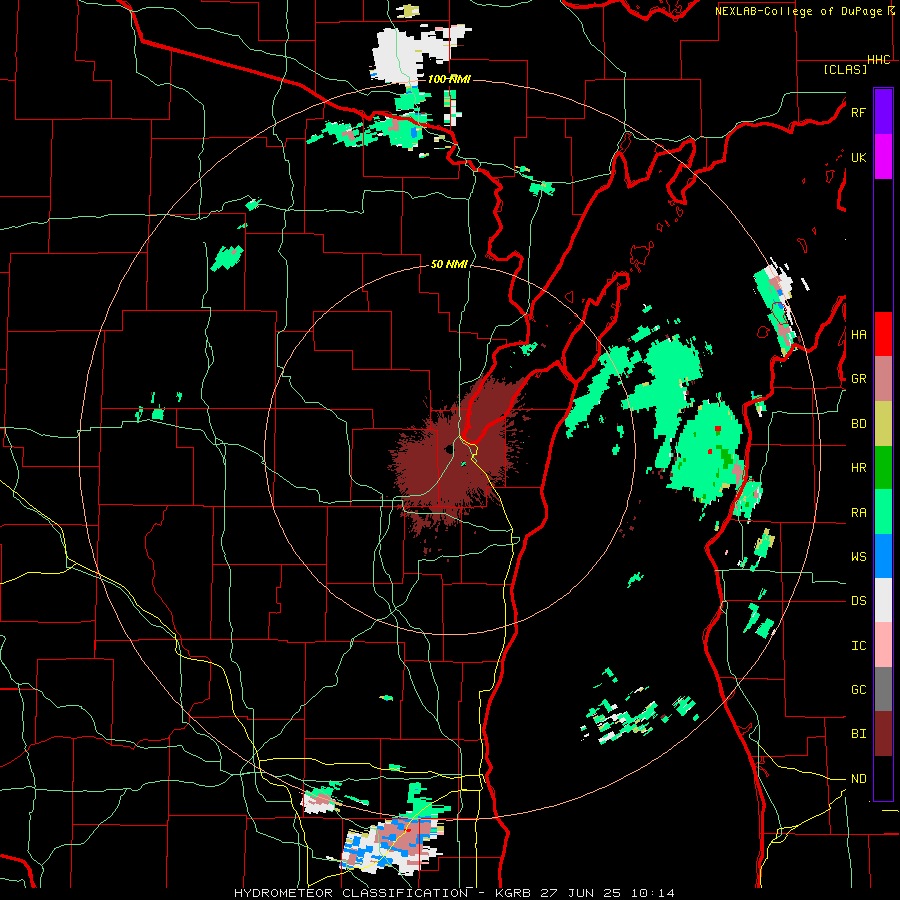Click the GC legend label
Viewport: 900px width, 900px height.
858,690
